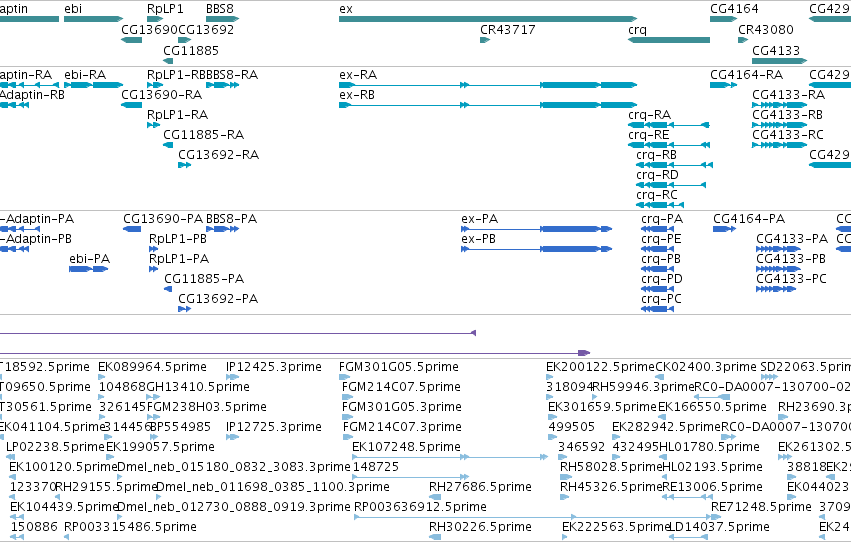The image size is (851, 542).
Task: Select the crq-RD transcript label
Action: 657,175
